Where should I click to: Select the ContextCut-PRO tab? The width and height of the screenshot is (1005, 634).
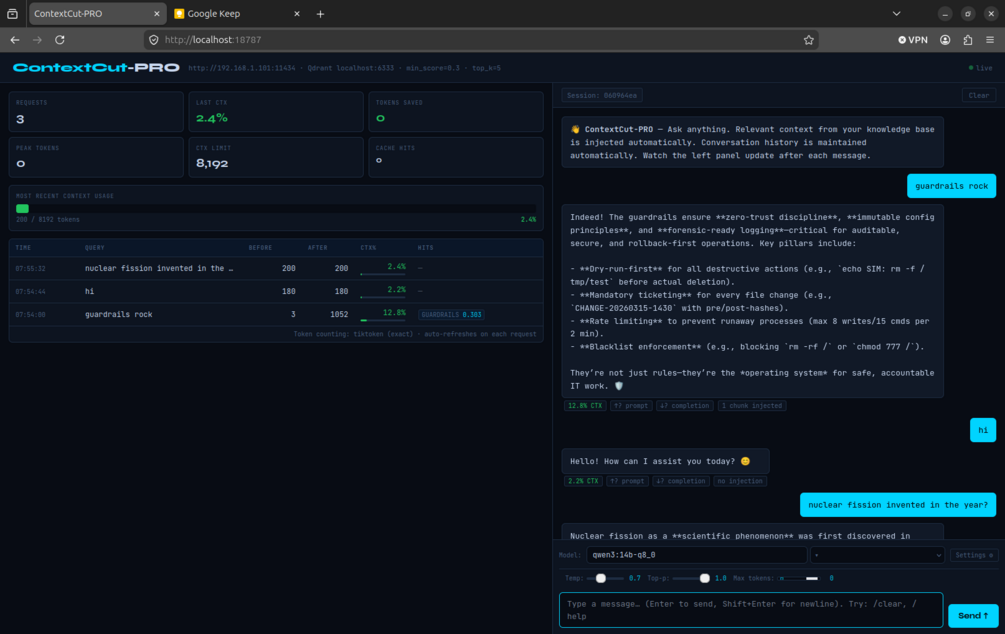97,13
